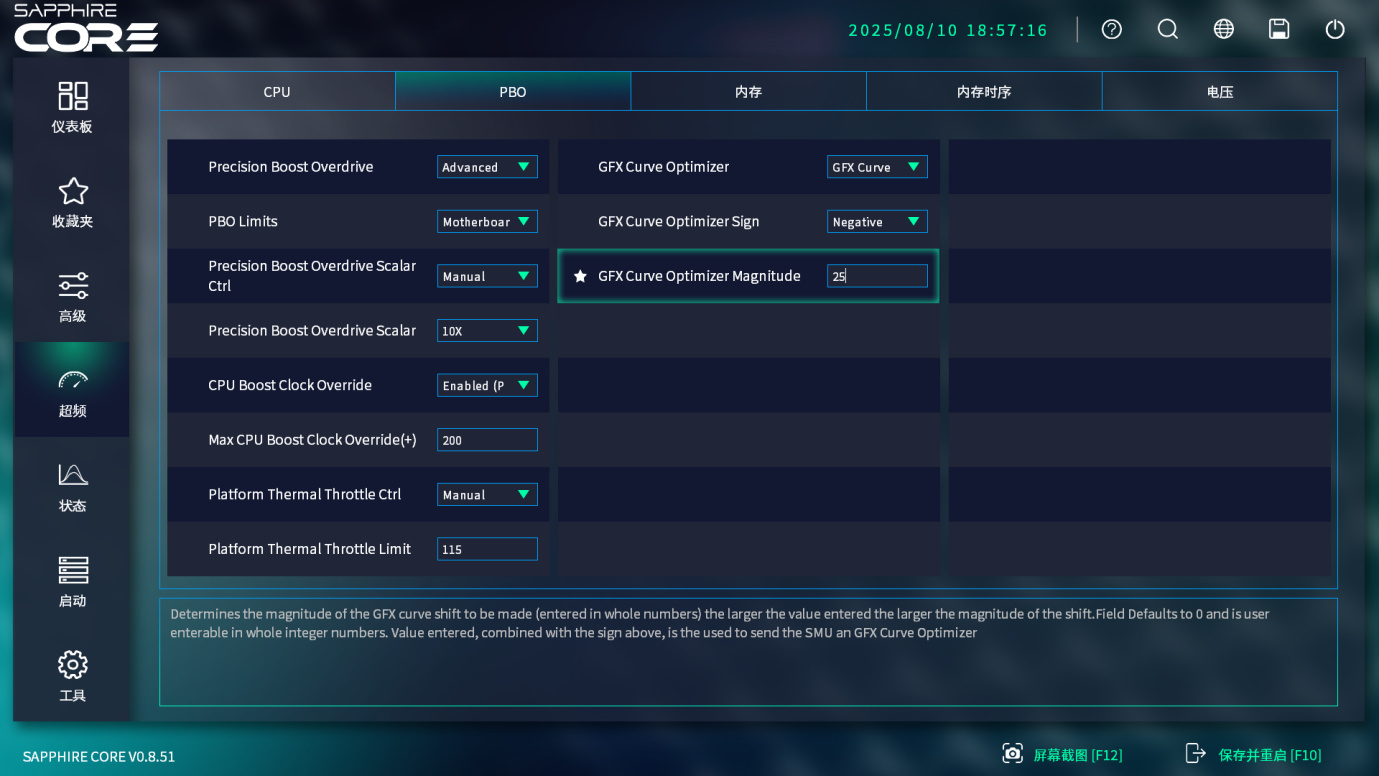Open the 收藏夹 favorites star icon
Image resolution: width=1379 pixels, height=776 pixels.
73,191
